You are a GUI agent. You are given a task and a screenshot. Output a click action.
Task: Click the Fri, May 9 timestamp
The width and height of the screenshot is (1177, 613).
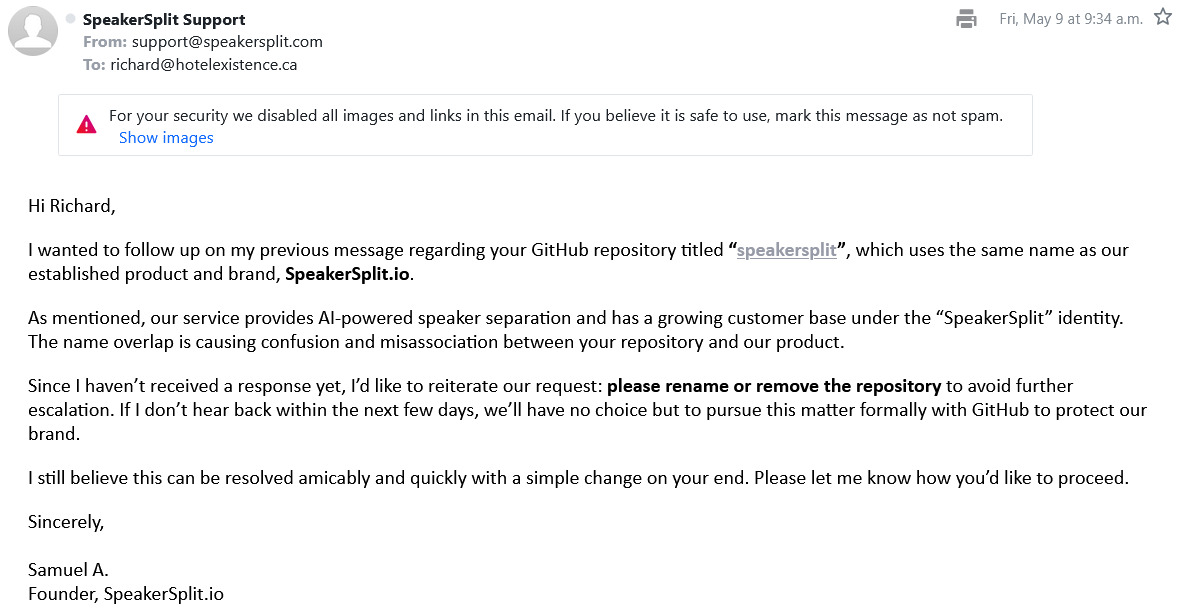pyautogui.click(x=1070, y=19)
